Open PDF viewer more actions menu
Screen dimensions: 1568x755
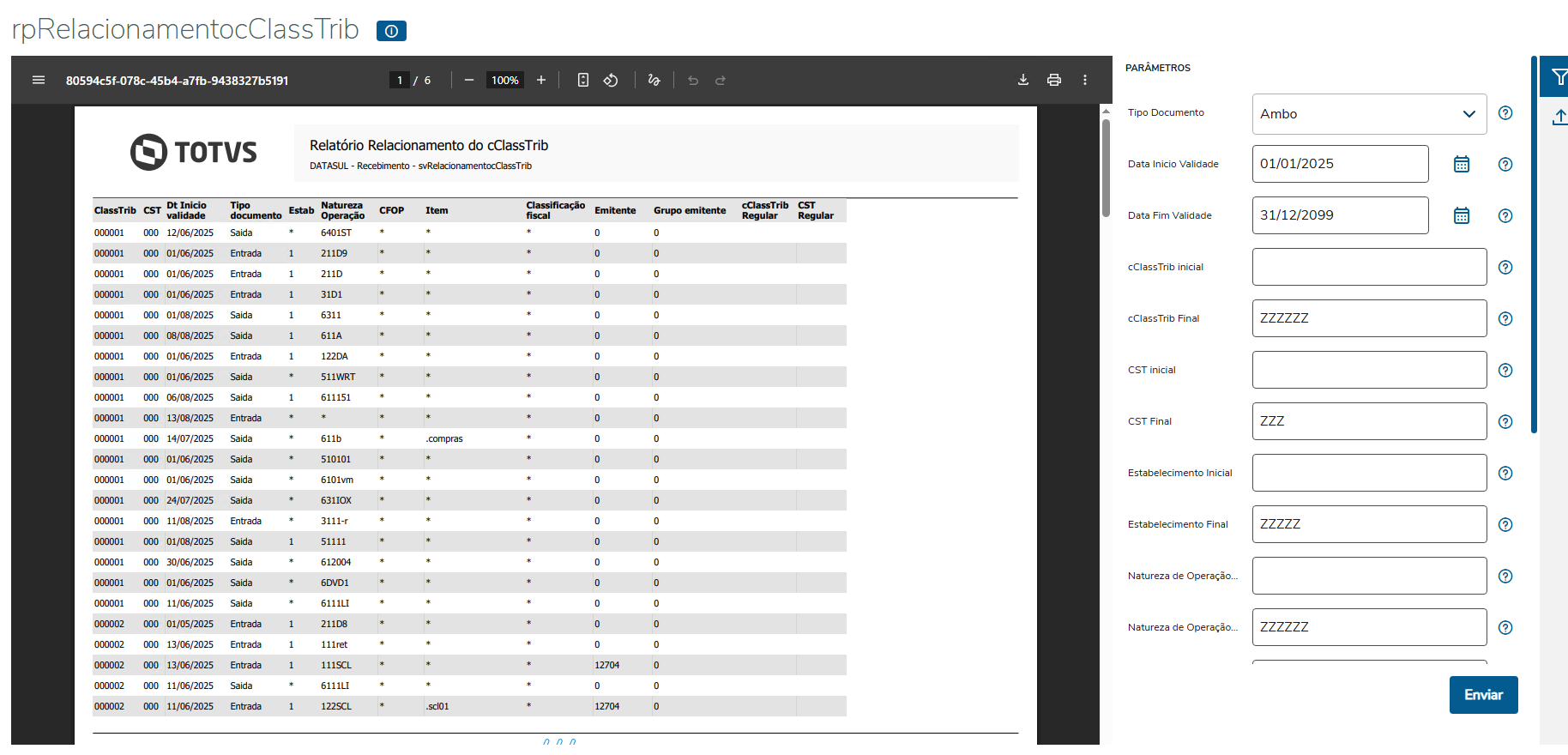click(x=1085, y=80)
